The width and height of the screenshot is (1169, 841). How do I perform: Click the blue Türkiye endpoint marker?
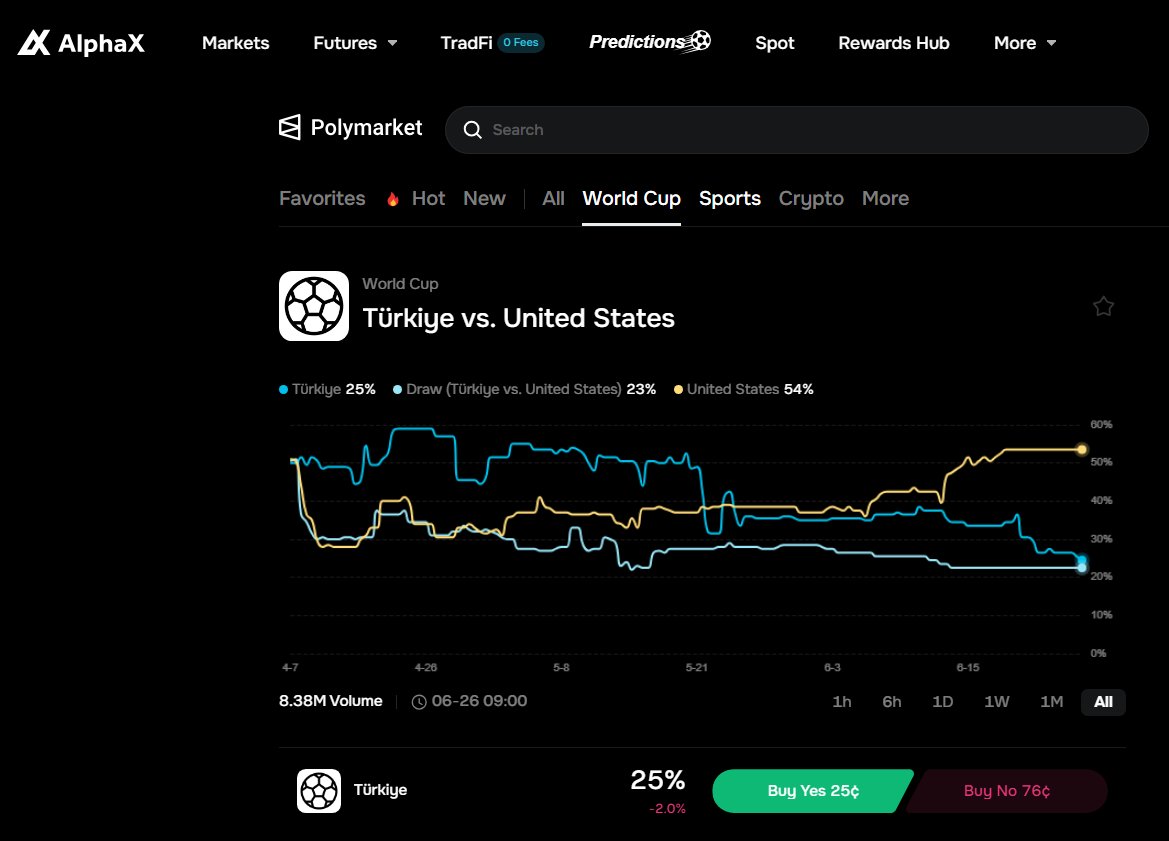click(1082, 560)
